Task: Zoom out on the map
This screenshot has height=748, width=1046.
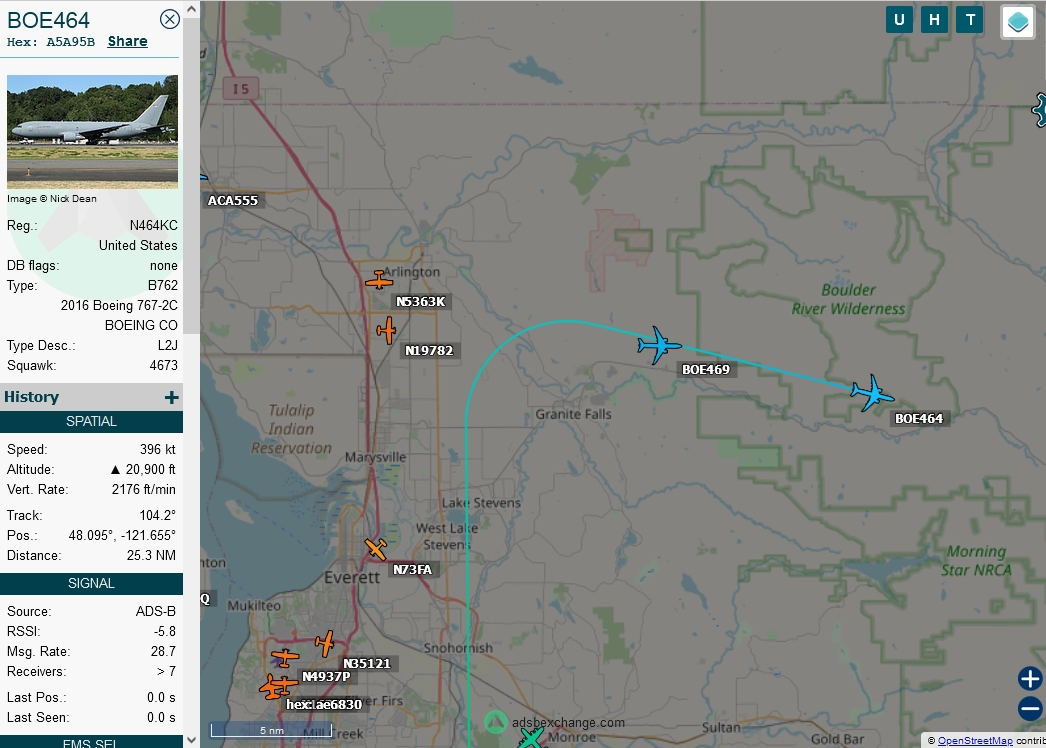Action: [x=1030, y=708]
